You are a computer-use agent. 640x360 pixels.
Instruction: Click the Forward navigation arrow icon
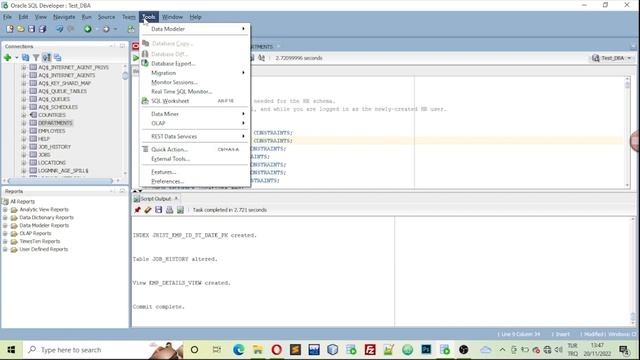106,29
